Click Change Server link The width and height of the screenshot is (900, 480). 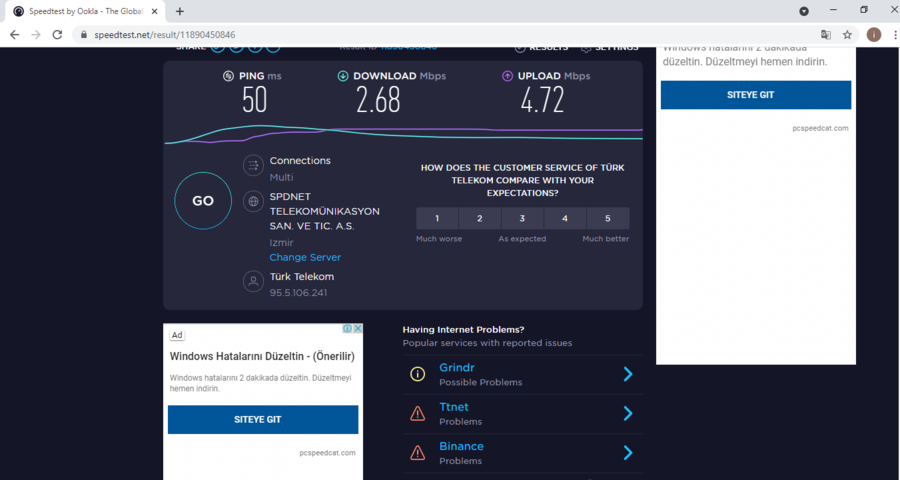tap(305, 257)
